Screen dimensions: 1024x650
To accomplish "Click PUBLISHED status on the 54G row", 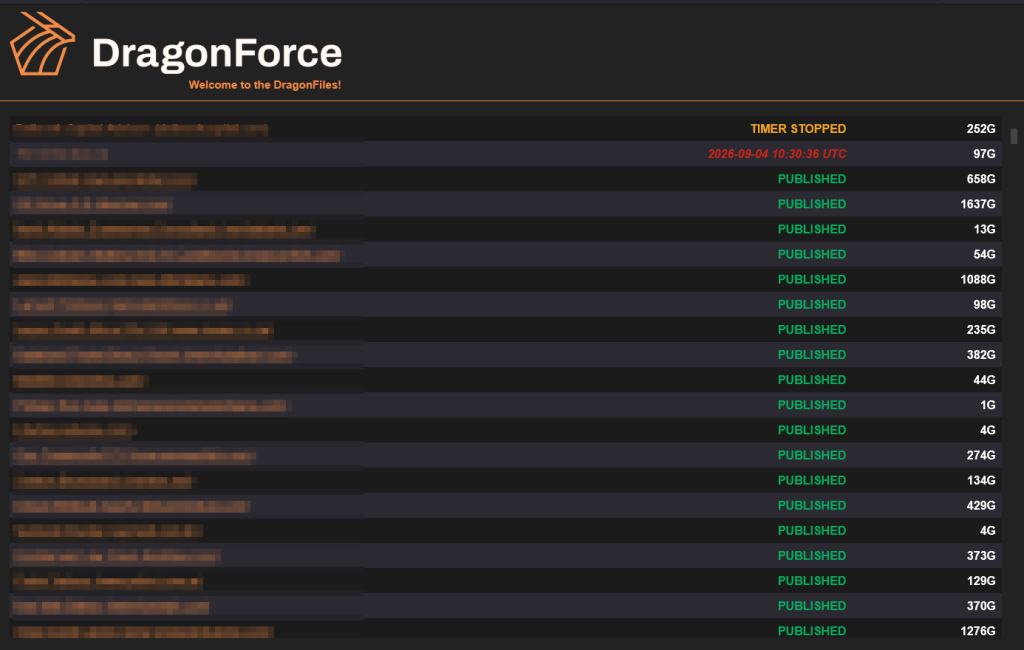I will [x=812, y=254].
